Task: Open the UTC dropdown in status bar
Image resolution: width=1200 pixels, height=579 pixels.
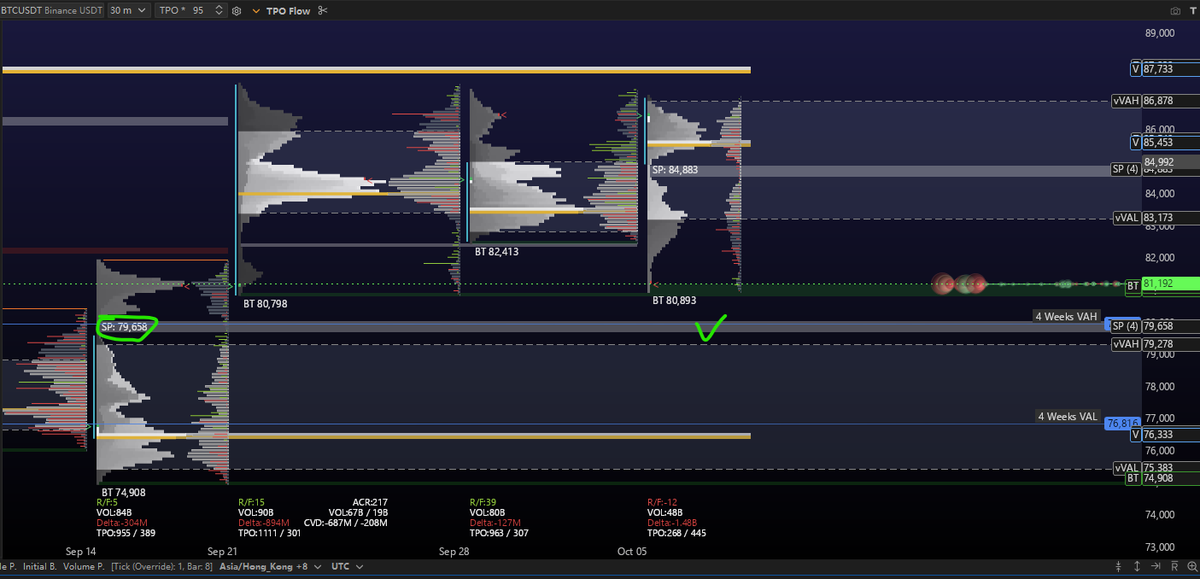Action: pos(346,566)
